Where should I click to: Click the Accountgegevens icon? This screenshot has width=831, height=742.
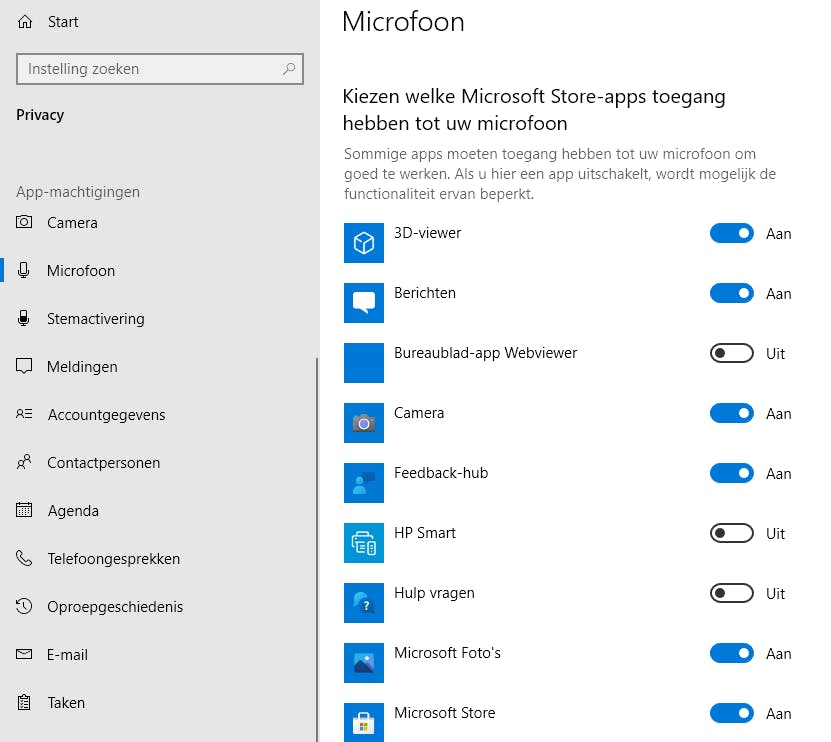(x=24, y=414)
